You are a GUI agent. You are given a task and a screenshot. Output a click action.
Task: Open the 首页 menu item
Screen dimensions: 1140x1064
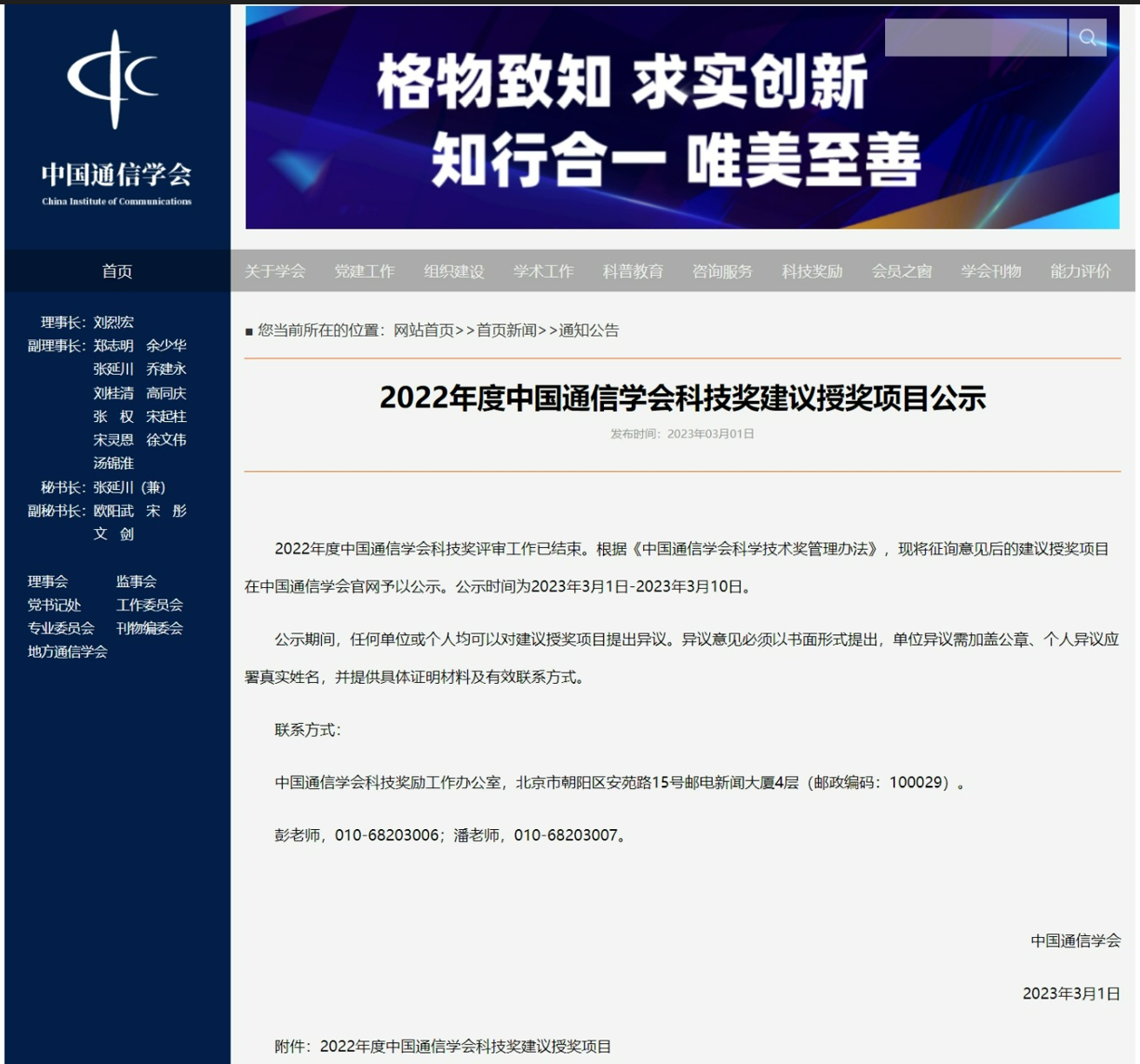(117, 271)
